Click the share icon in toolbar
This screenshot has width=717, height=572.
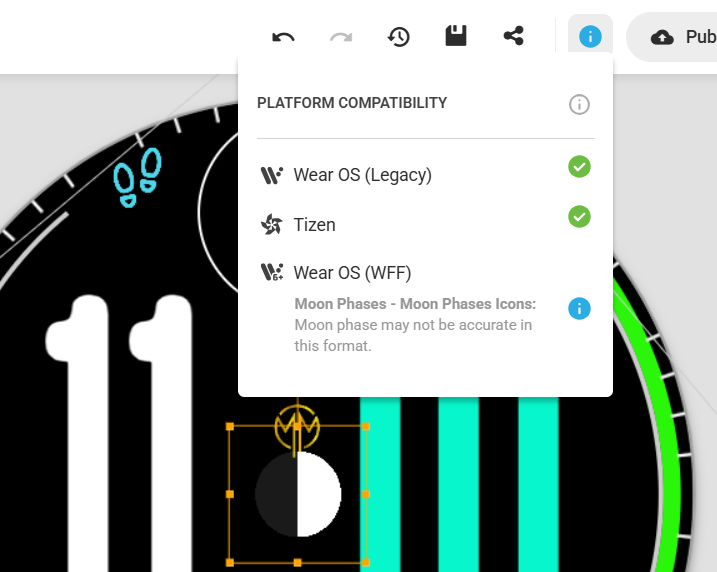pyautogui.click(x=514, y=36)
